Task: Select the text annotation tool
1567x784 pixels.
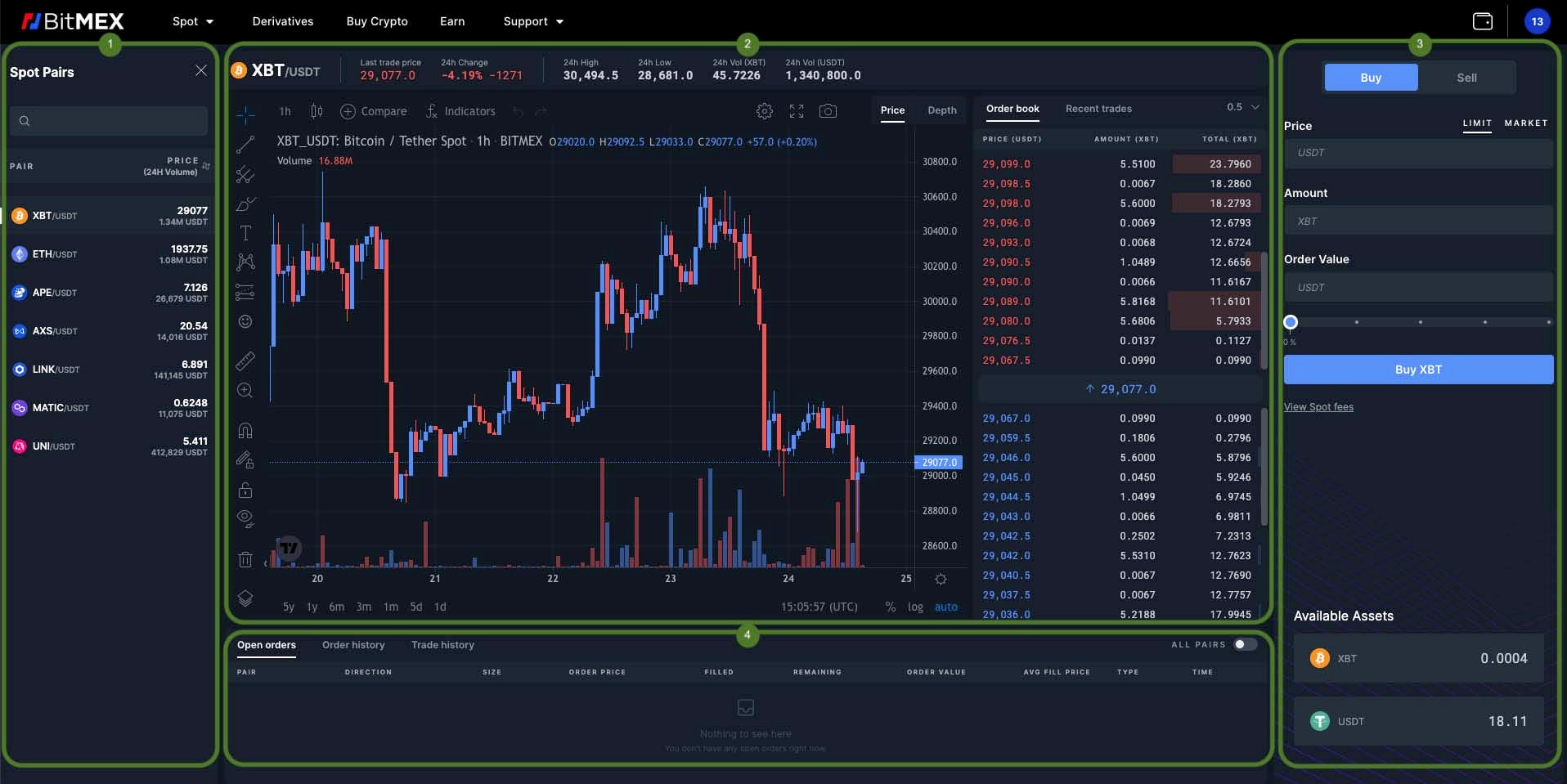Action: coord(245,233)
